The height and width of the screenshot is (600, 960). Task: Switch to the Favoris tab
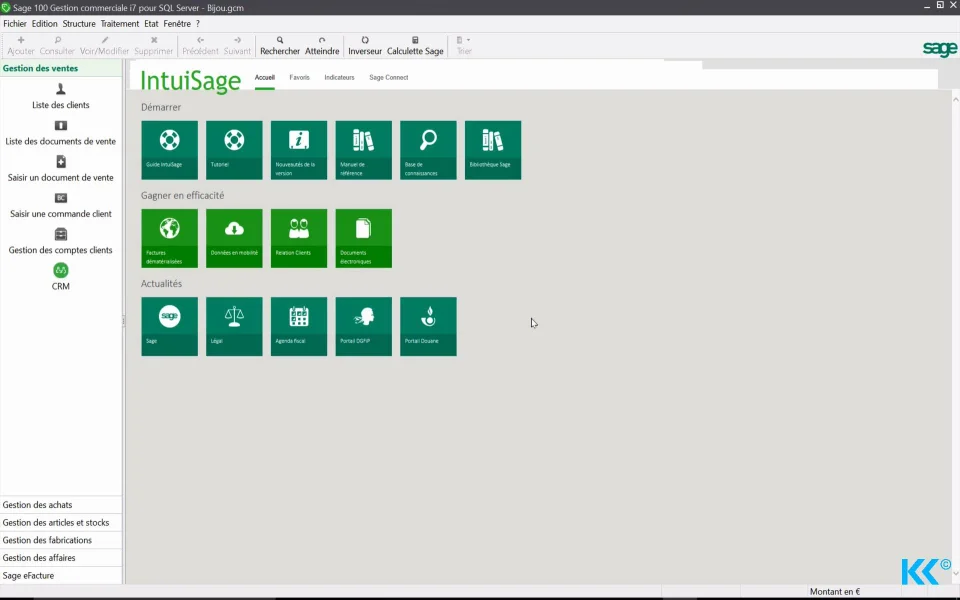(299, 78)
